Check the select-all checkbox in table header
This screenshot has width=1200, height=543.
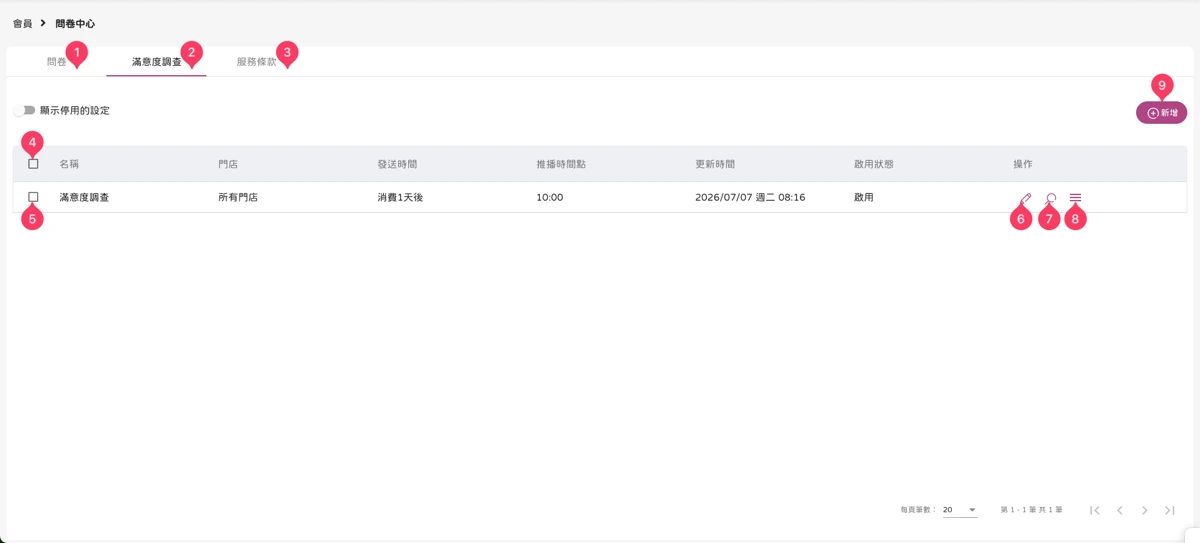coord(33,164)
